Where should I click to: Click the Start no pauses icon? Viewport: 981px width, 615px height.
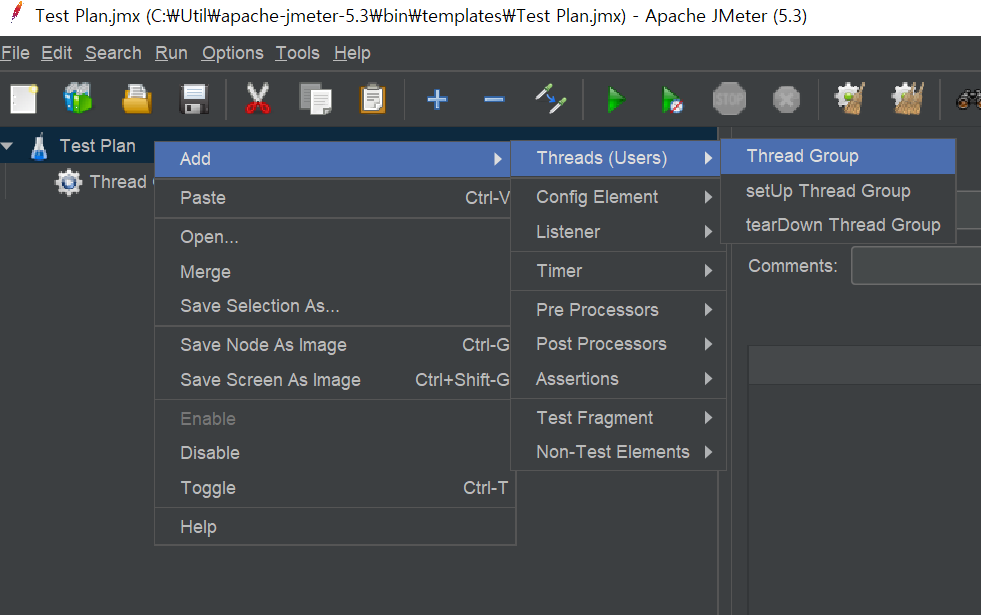point(672,99)
